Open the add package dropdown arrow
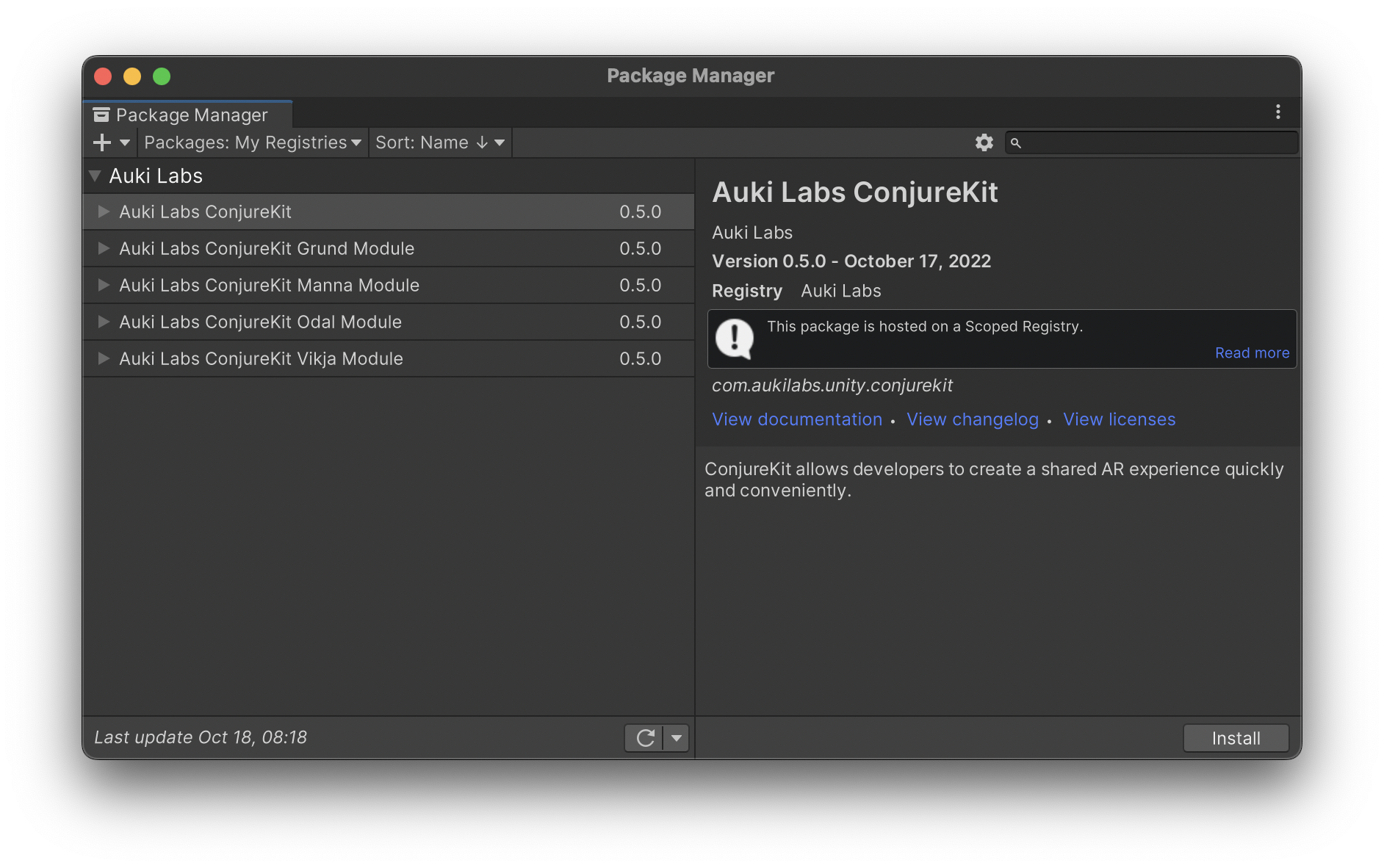This screenshot has width=1384, height=868. [x=125, y=142]
